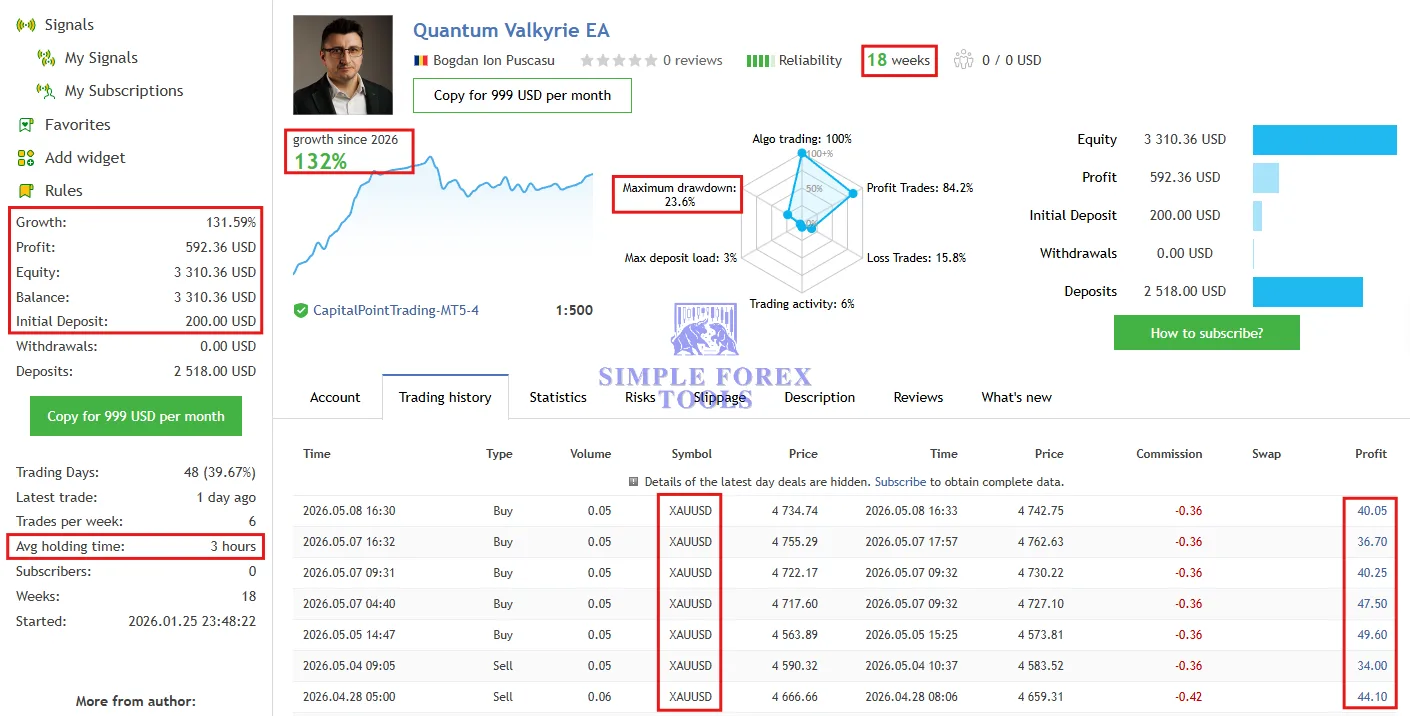1410x716 pixels.
Task: Click the My Subscriptions icon
Action: point(46,91)
